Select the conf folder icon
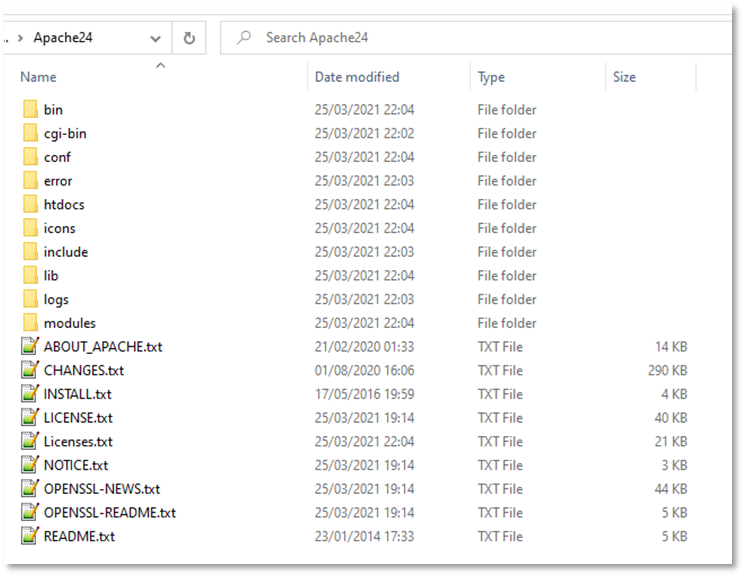The height and width of the screenshot is (577, 745). [x=30, y=157]
